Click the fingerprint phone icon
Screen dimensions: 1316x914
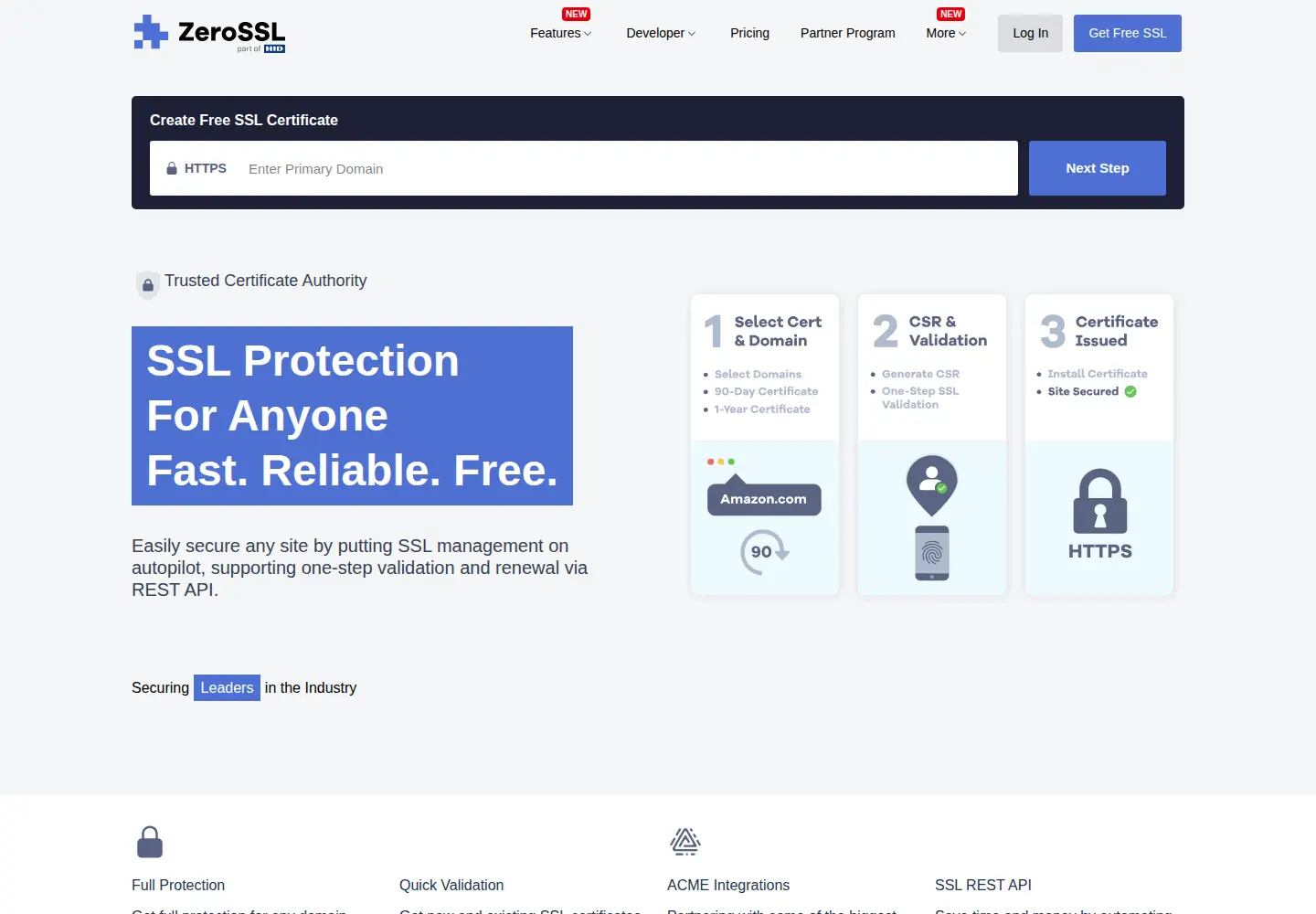932,553
